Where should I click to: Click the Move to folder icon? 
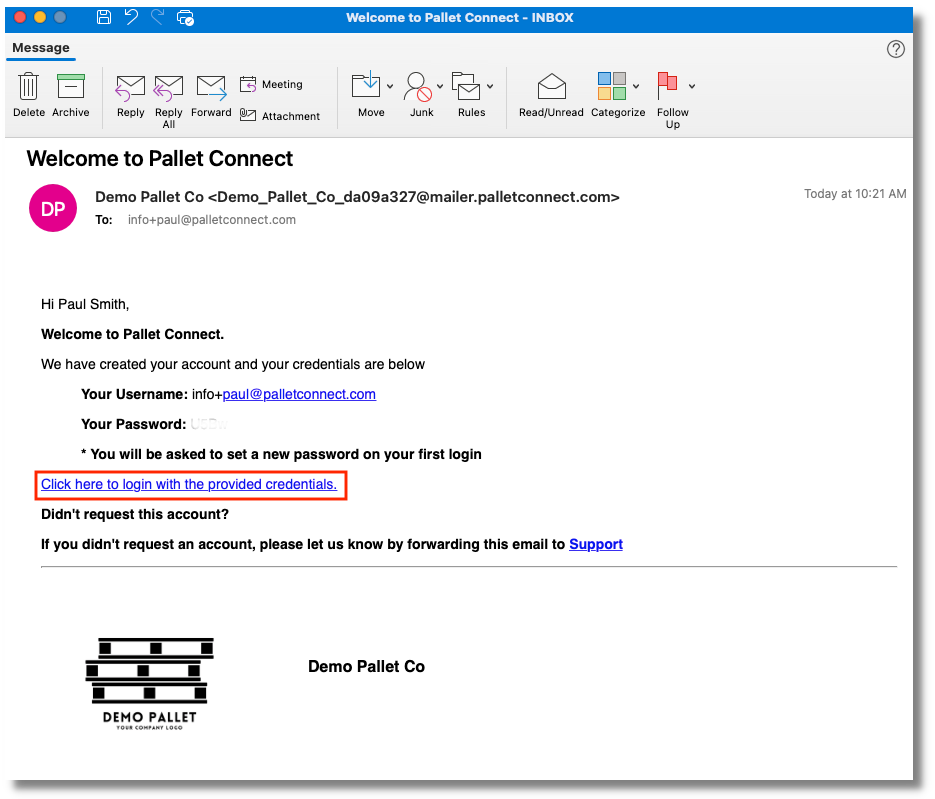(366, 86)
